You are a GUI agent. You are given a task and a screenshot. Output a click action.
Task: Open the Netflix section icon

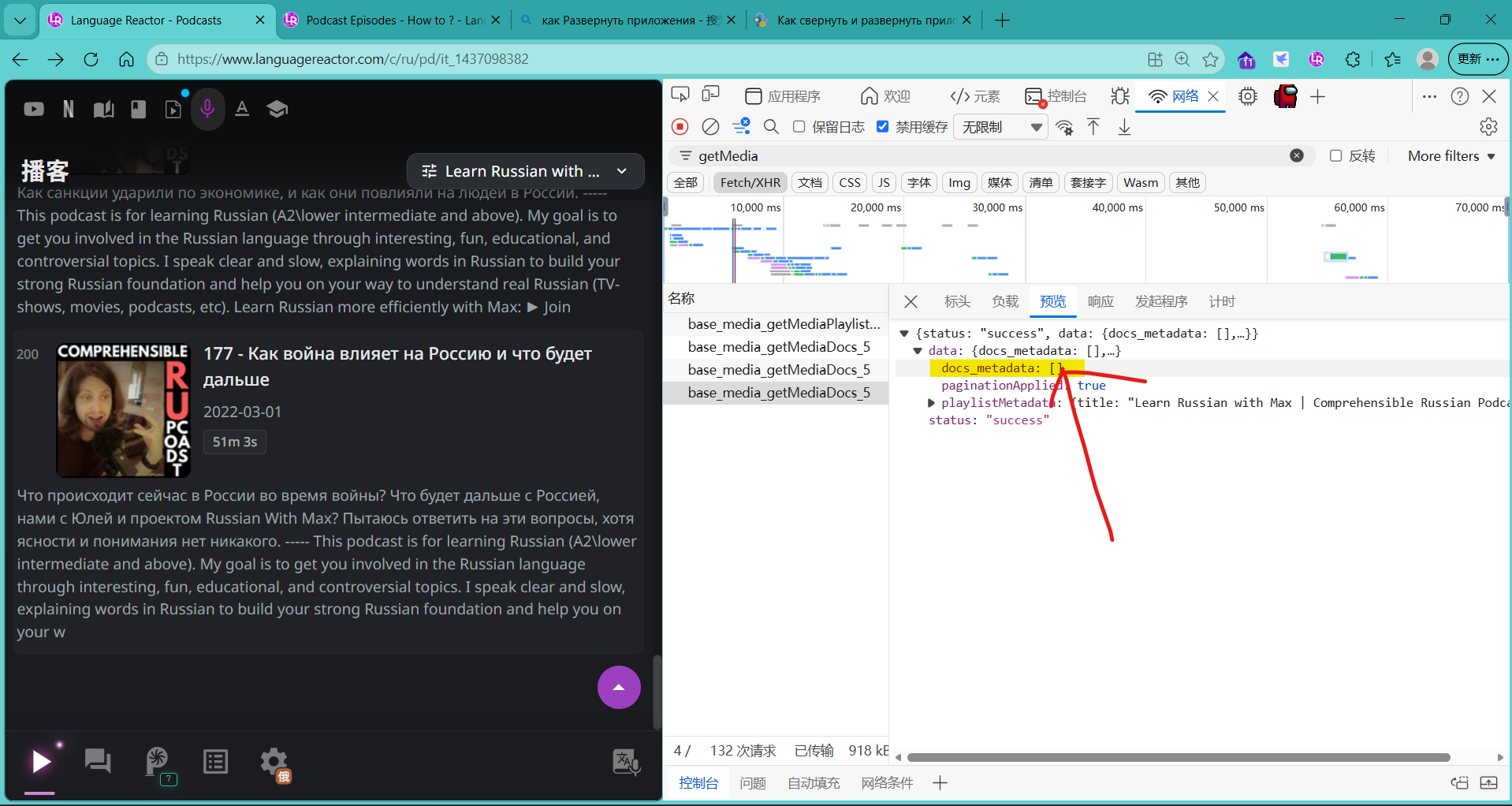[x=69, y=109]
